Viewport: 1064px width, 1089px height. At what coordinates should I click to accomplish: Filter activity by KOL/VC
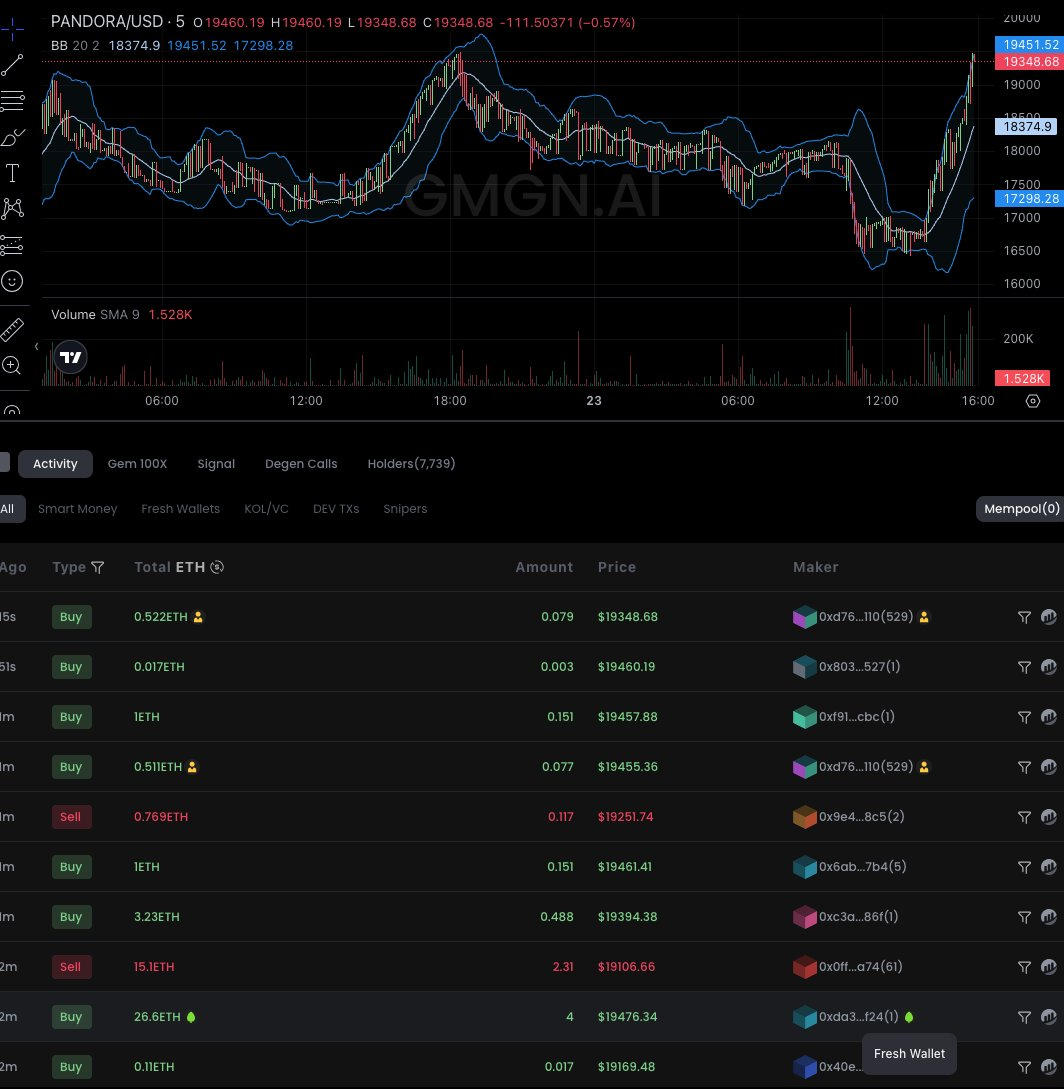point(266,509)
